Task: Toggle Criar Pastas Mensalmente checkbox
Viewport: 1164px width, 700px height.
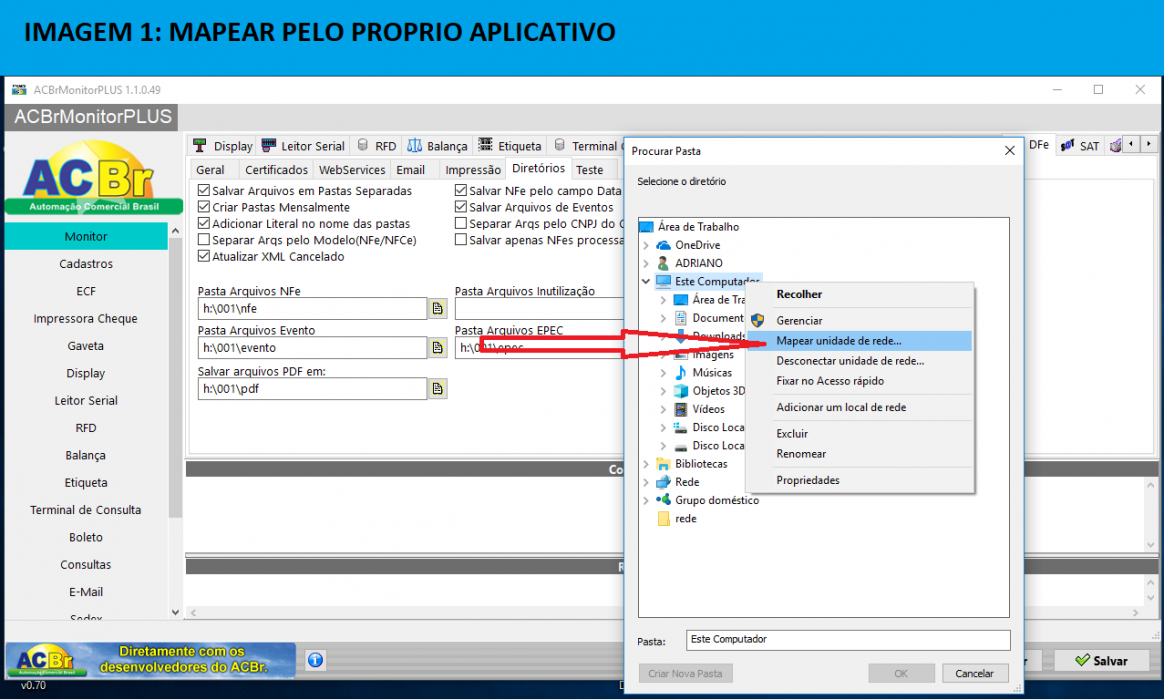Action: click(203, 207)
